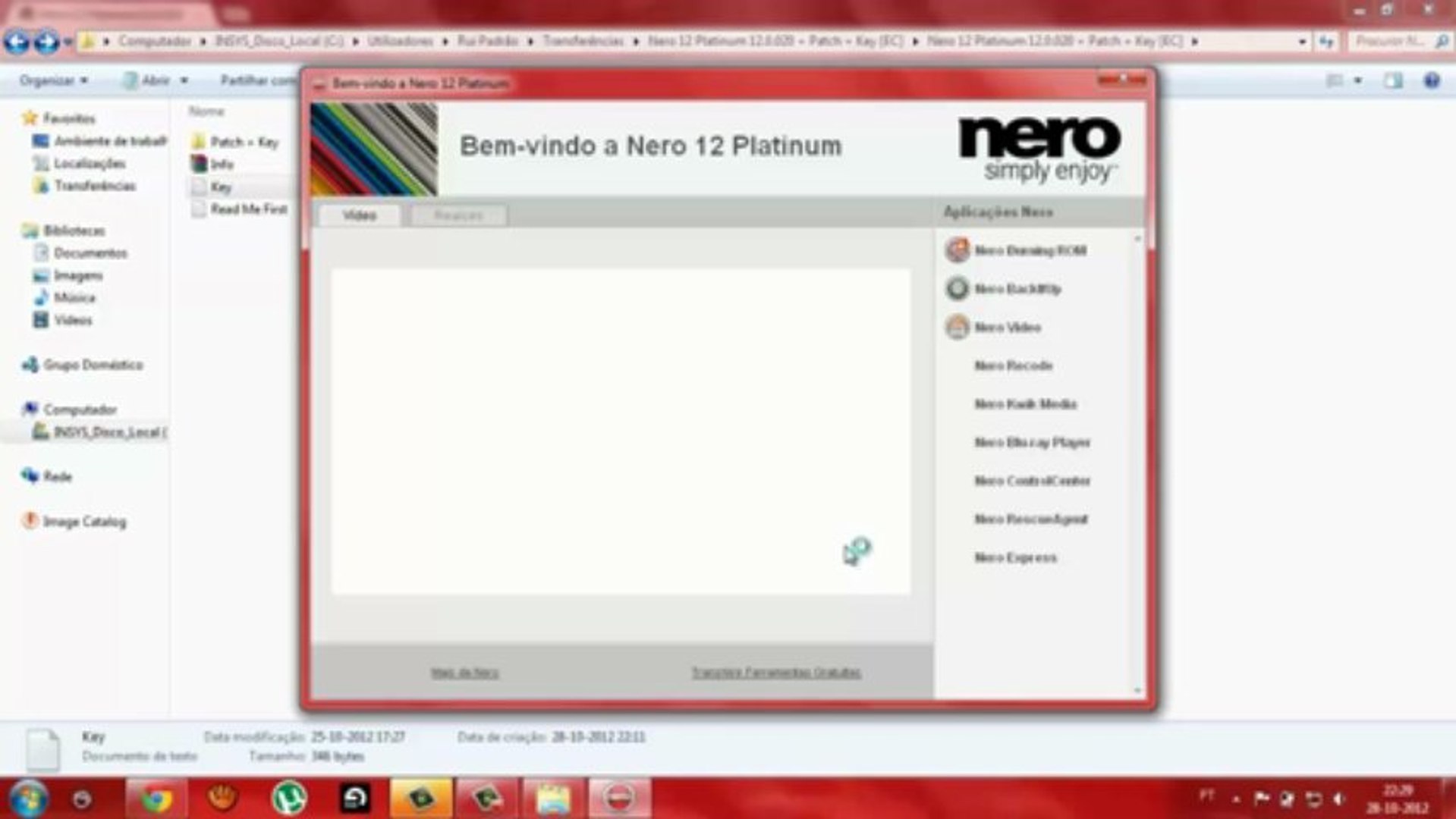This screenshot has height=819, width=1456.
Task: Select Grupo Doméstico in navigation pane
Action: point(93,365)
